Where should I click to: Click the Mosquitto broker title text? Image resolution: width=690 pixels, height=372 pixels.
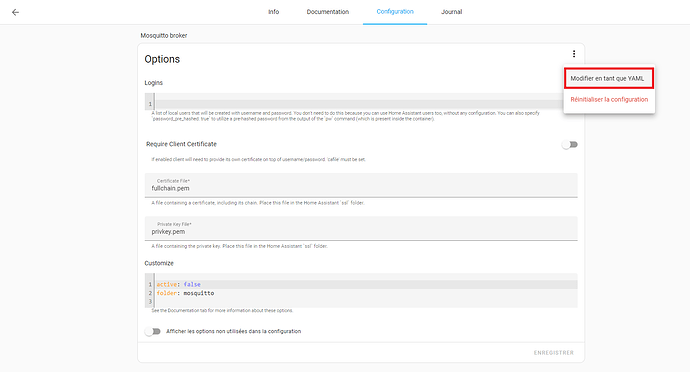point(164,36)
